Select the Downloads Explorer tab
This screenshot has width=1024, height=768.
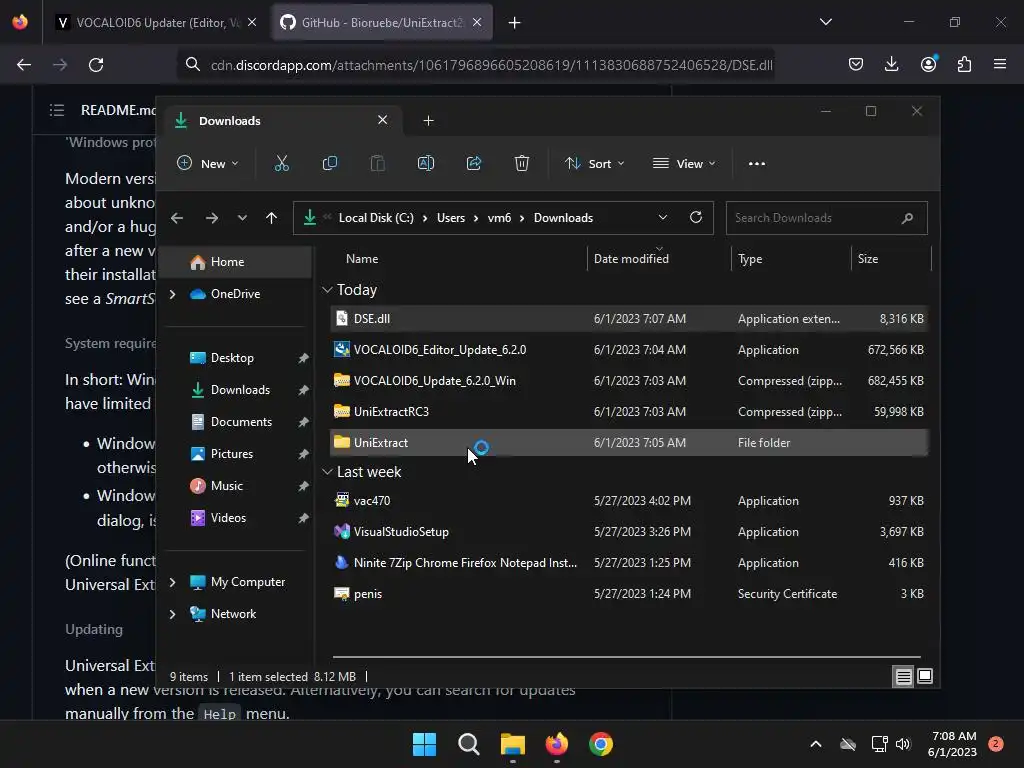tap(281, 120)
